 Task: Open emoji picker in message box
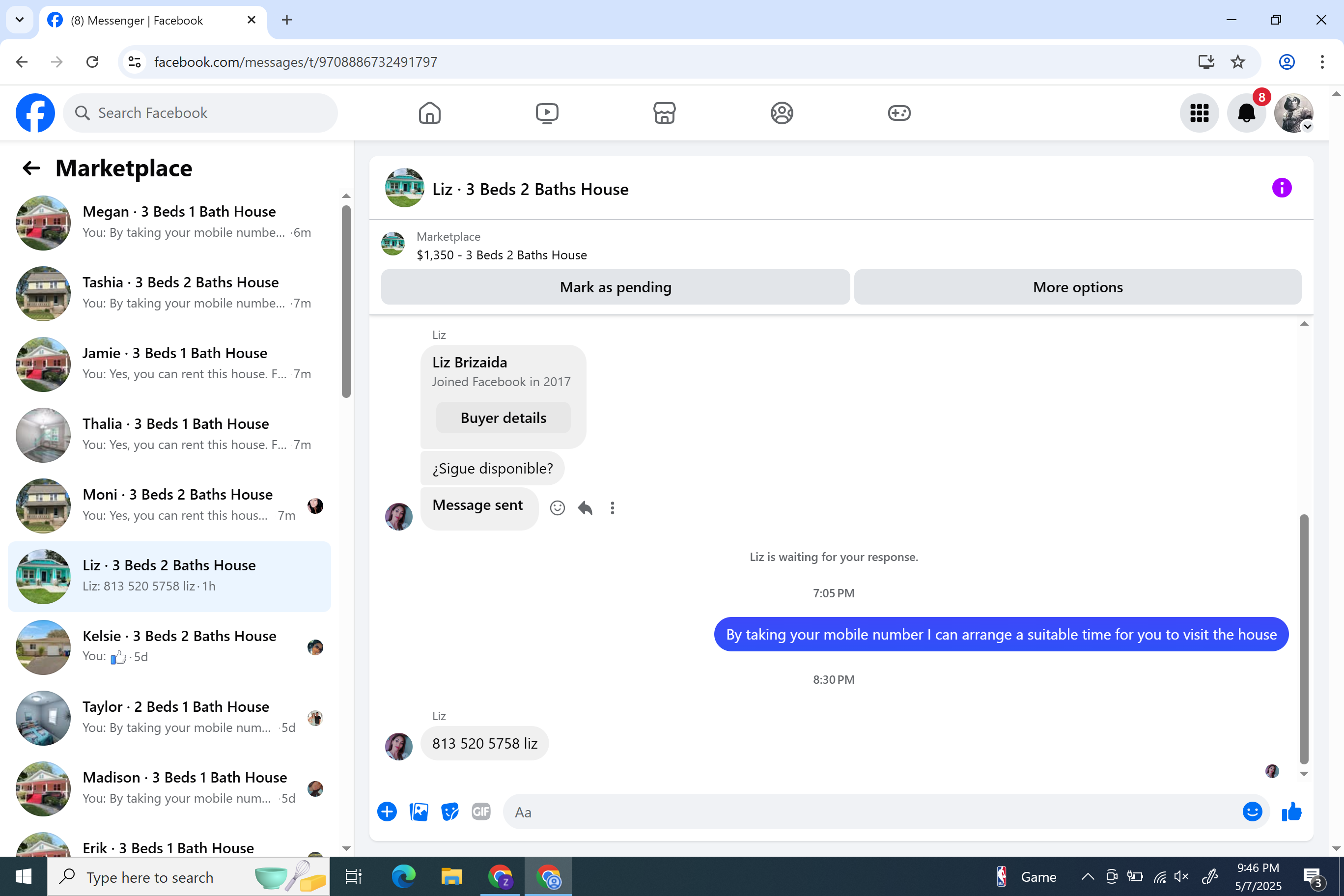[x=1252, y=812]
